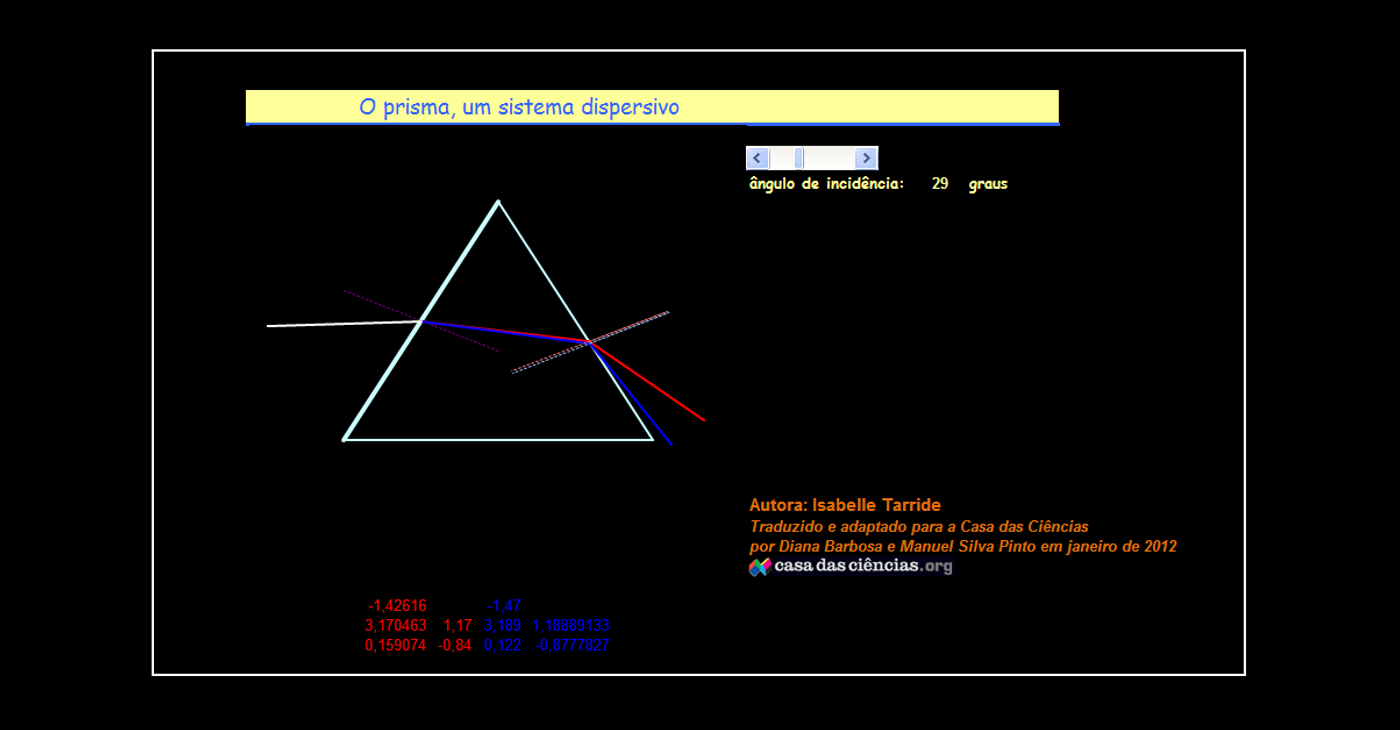Click the red value -0,84
Screen dimensions: 1400x730
click(x=454, y=646)
